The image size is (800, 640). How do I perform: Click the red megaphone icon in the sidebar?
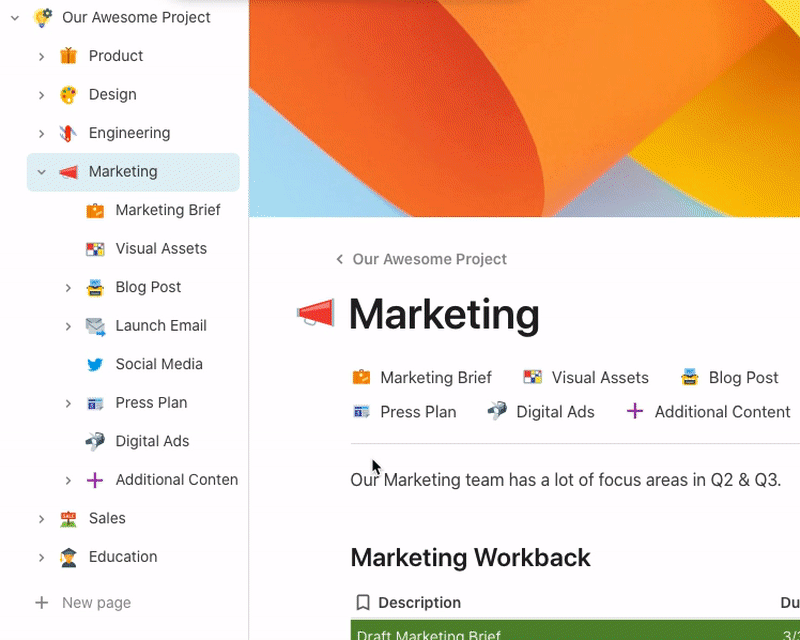pos(68,172)
